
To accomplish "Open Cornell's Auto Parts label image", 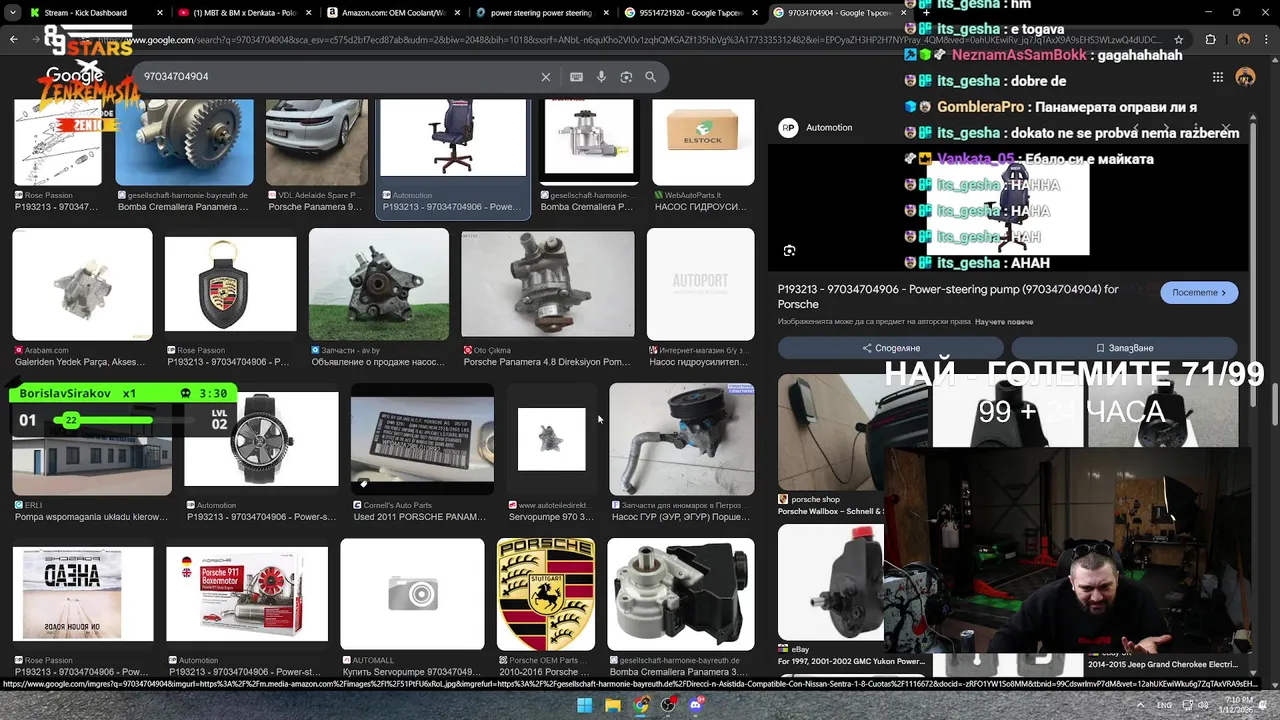I will [x=422, y=438].
